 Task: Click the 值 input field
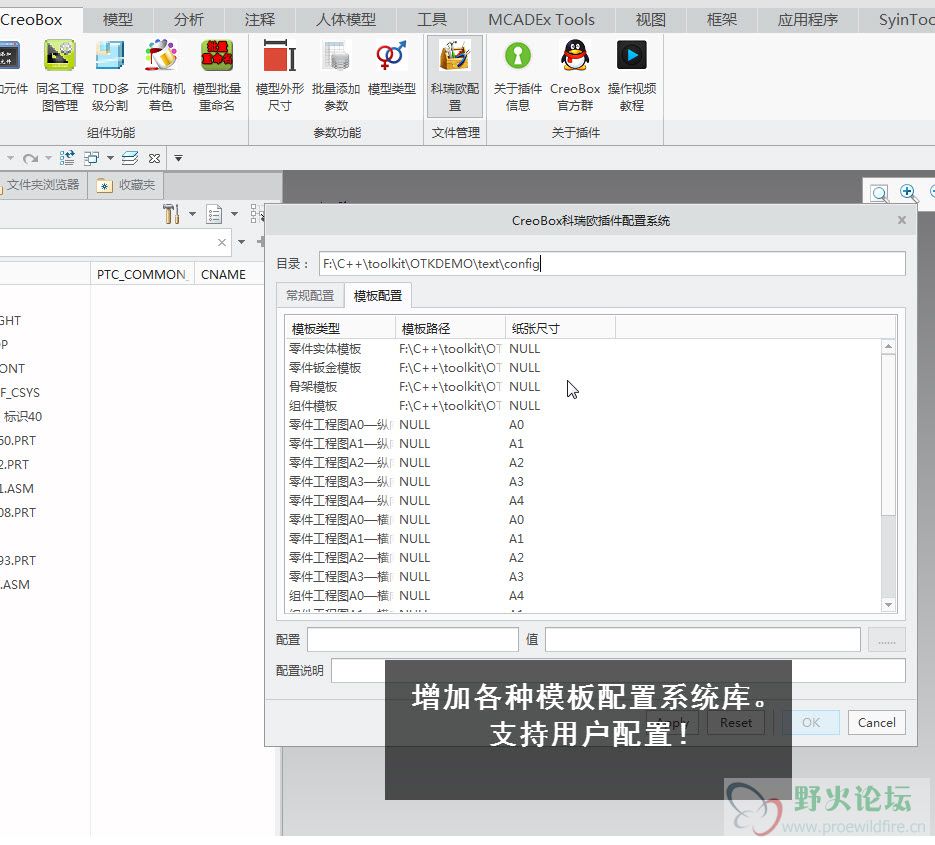[x=702, y=639]
